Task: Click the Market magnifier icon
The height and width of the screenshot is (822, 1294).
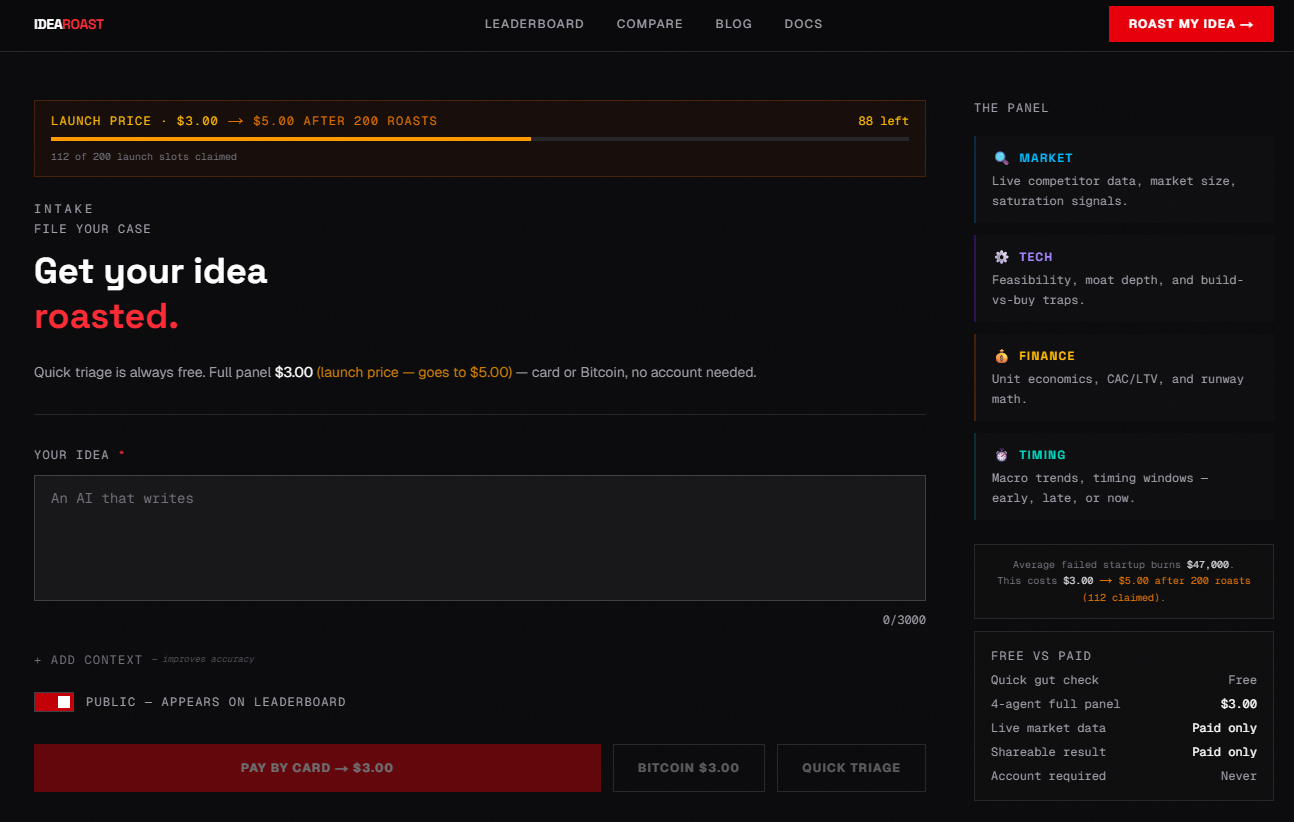Action: [x=1001, y=158]
